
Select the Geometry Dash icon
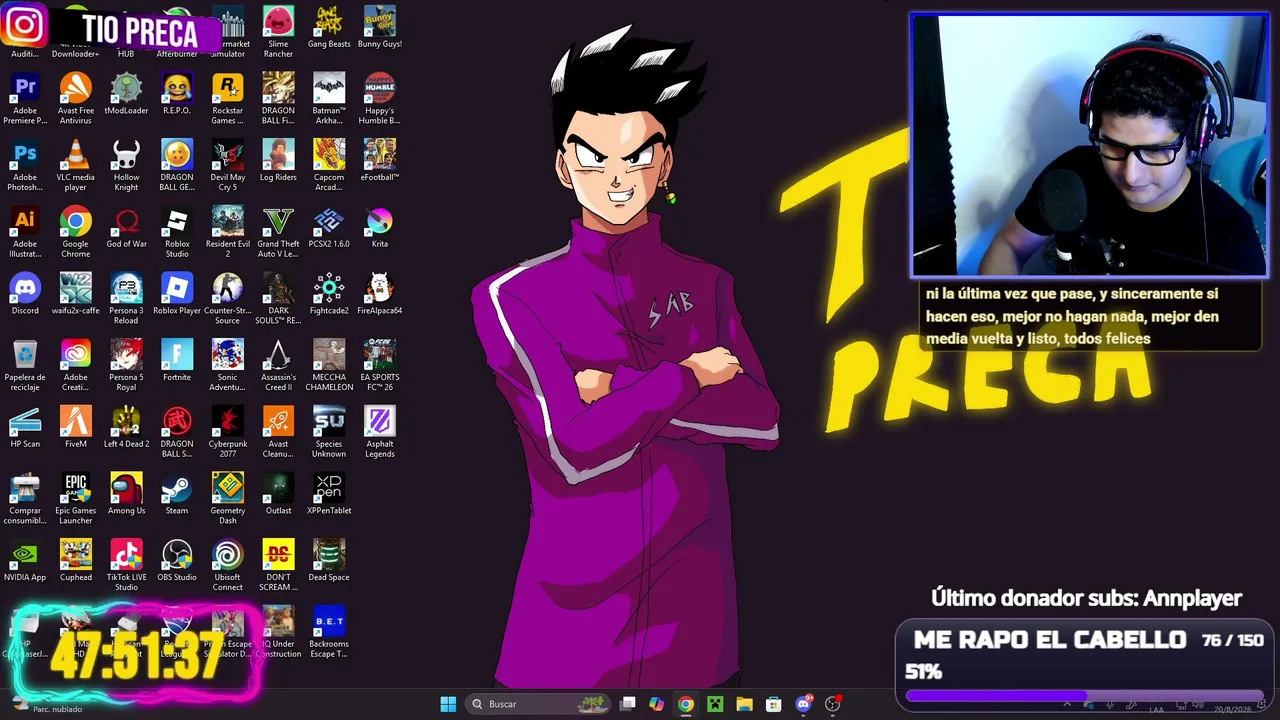pos(227,500)
